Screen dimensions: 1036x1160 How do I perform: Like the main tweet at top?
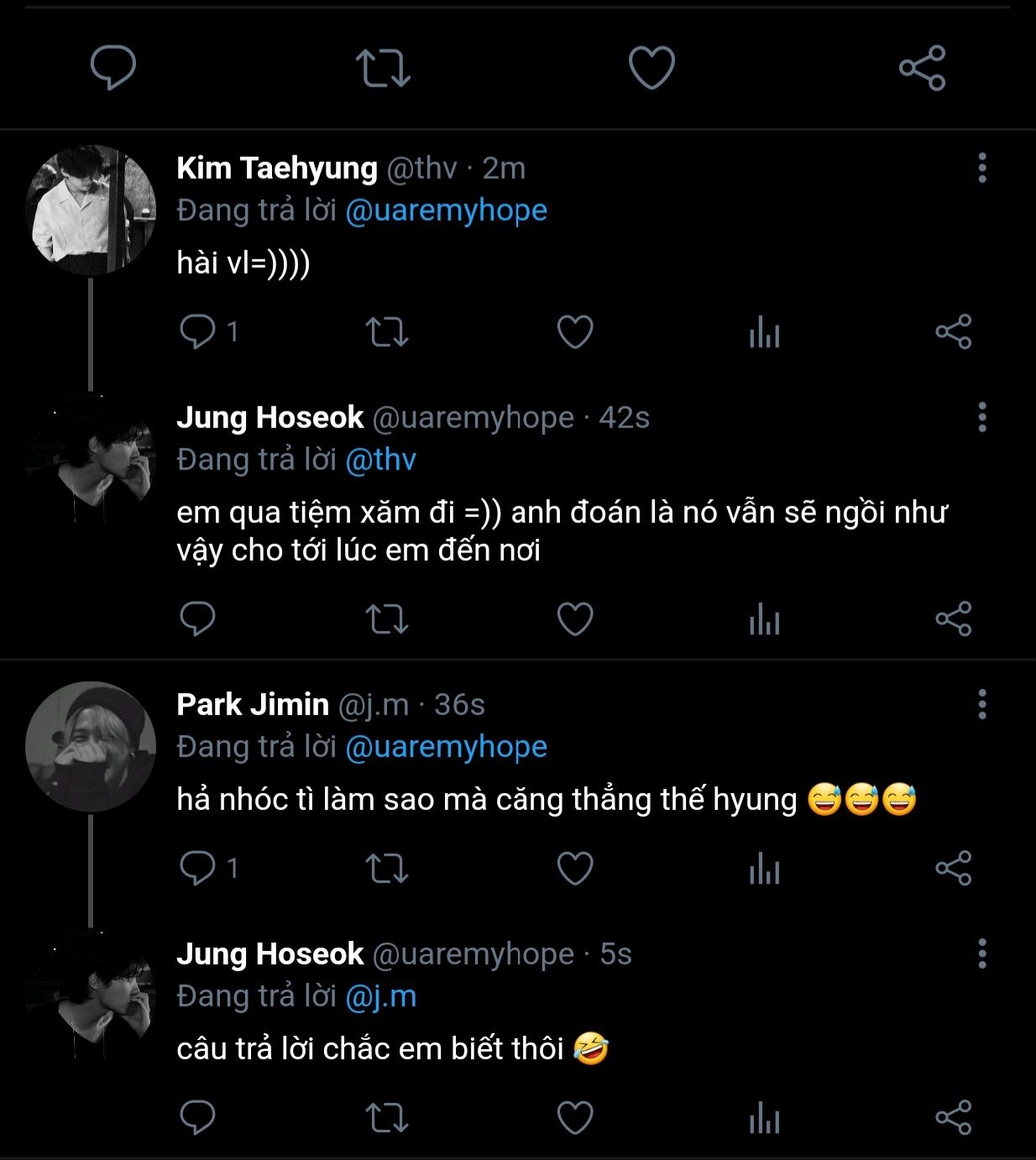point(651,68)
